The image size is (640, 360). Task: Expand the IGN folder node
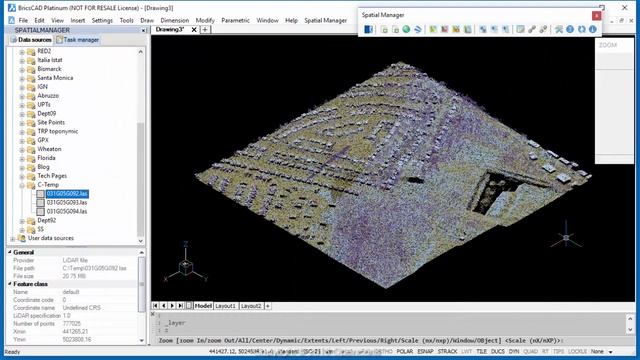pos(22,87)
